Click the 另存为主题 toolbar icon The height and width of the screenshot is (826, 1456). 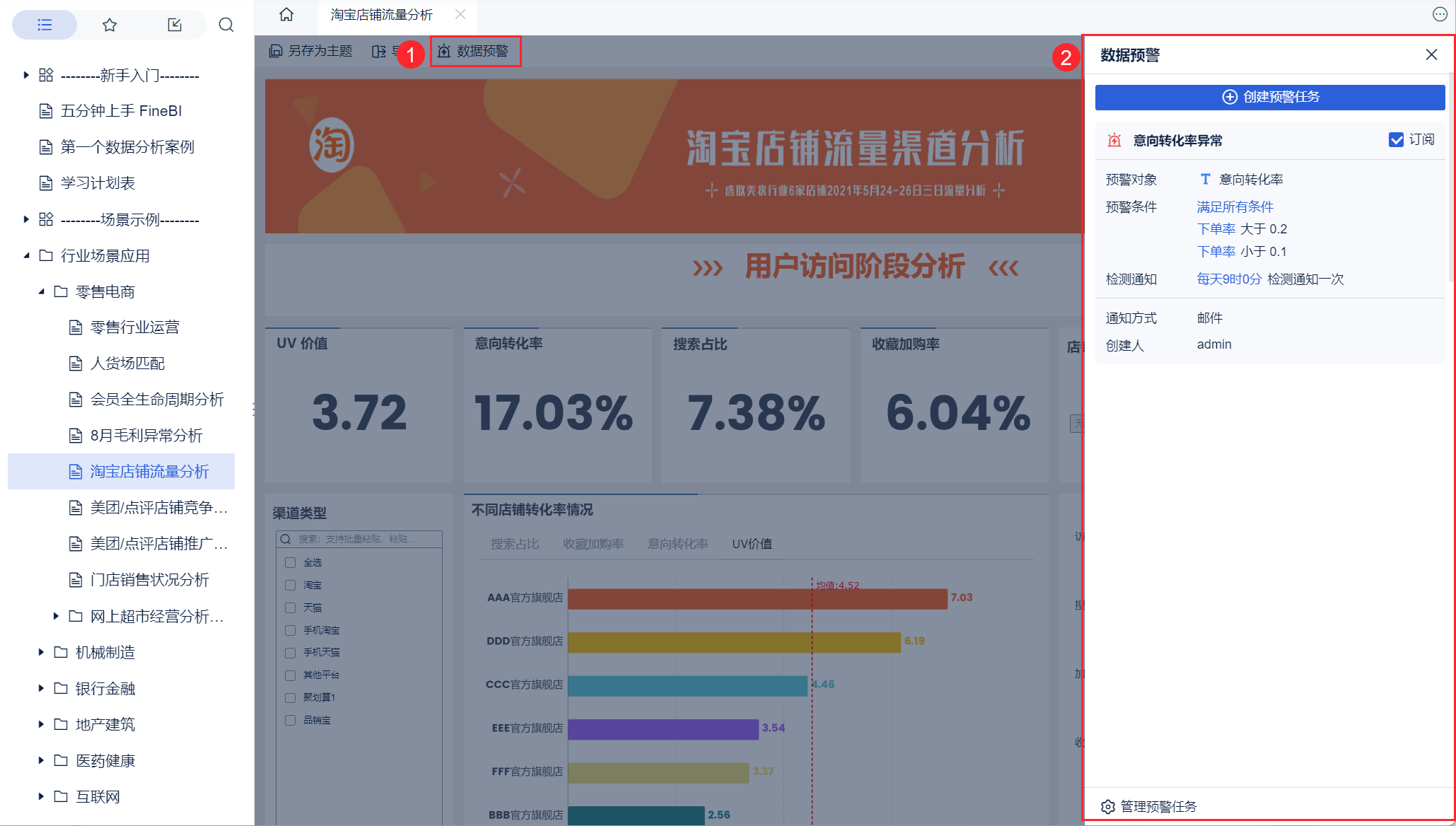click(x=276, y=51)
